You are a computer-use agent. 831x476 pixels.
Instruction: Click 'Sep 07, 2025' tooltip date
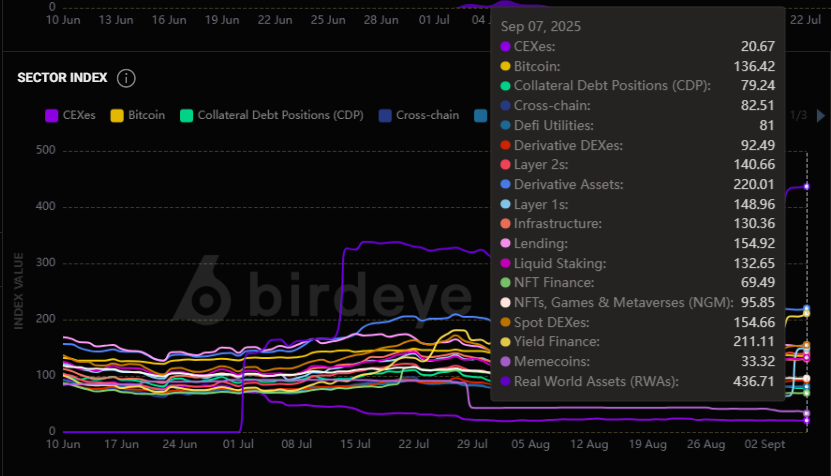tap(541, 27)
